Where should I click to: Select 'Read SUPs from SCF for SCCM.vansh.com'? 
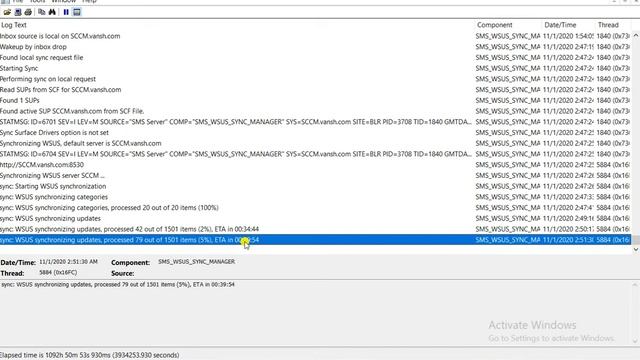(x=316, y=89)
